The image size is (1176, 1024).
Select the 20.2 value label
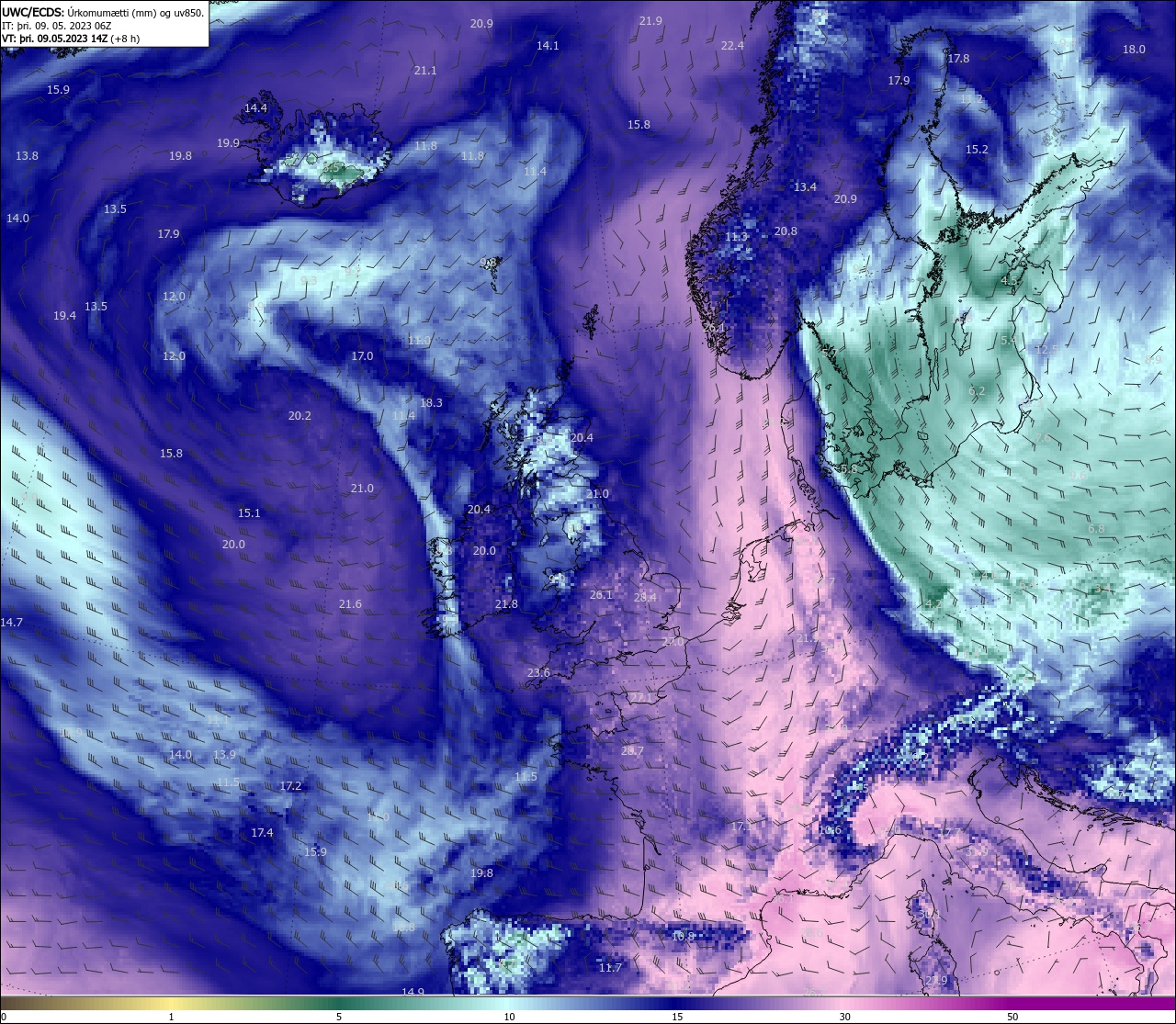point(300,415)
